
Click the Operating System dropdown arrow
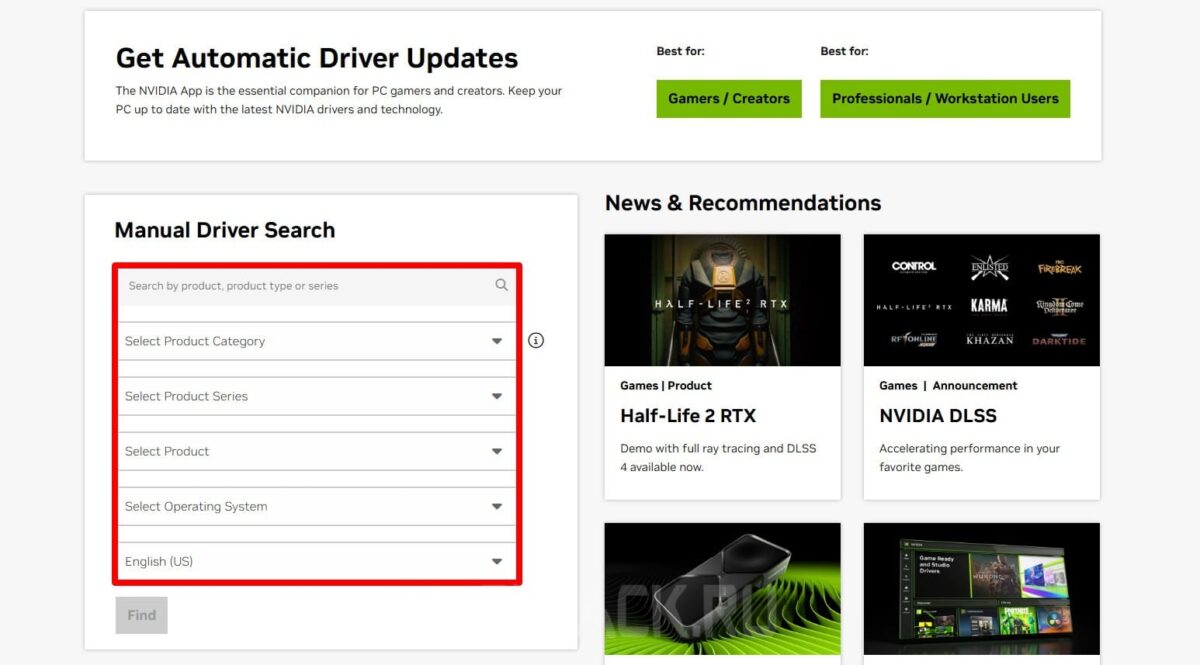click(497, 506)
